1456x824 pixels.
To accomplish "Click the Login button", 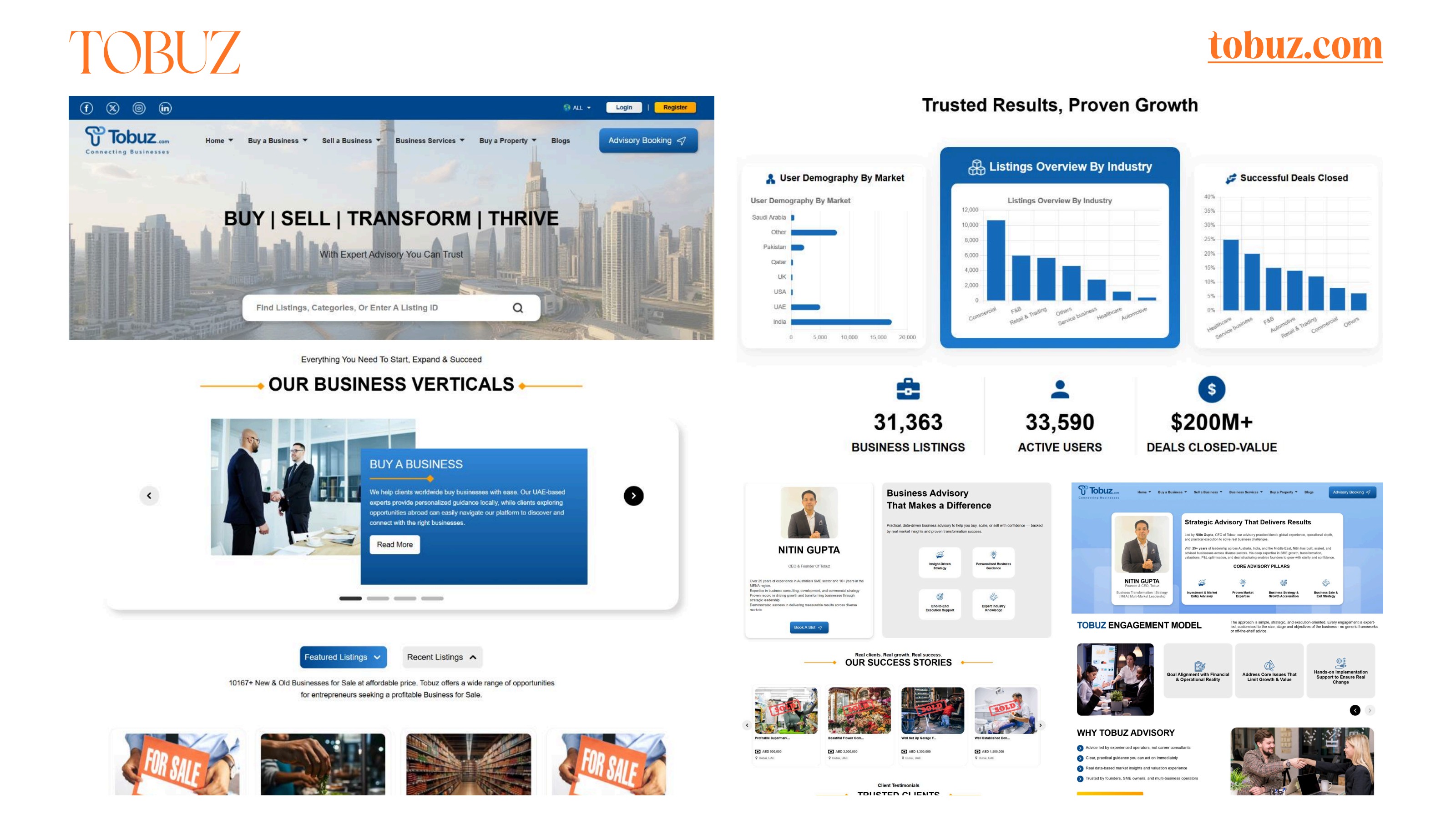I will (x=624, y=107).
